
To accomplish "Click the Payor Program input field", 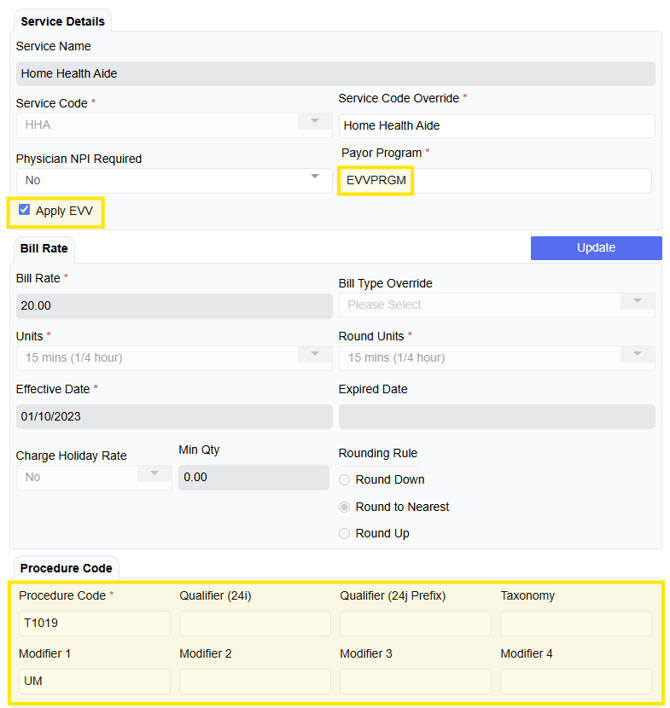I will click(495, 181).
